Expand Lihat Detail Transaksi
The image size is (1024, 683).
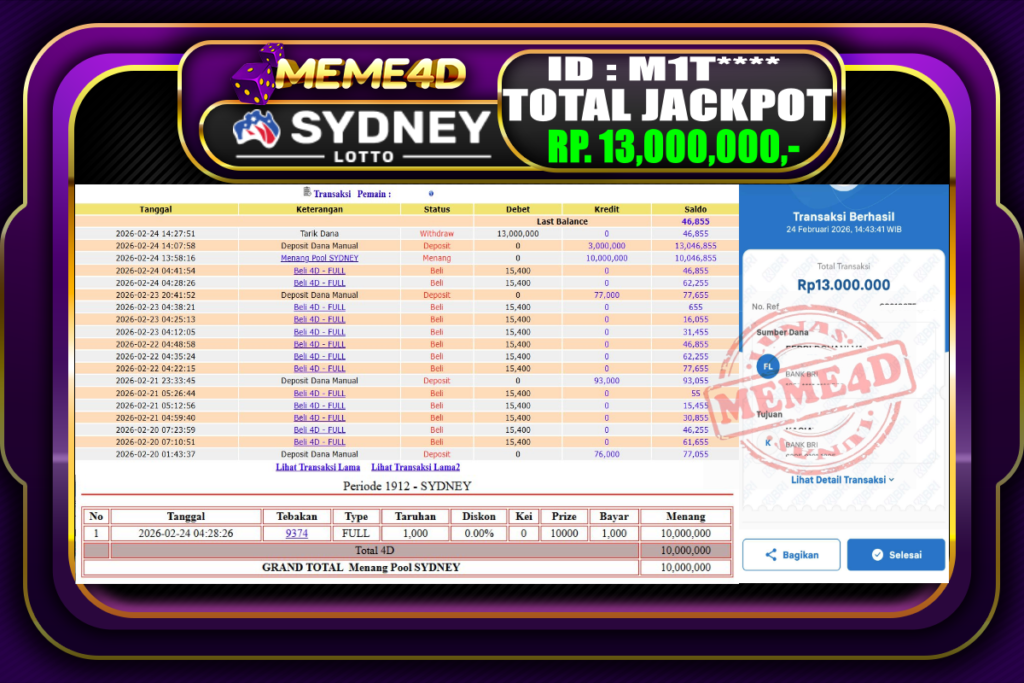click(843, 479)
